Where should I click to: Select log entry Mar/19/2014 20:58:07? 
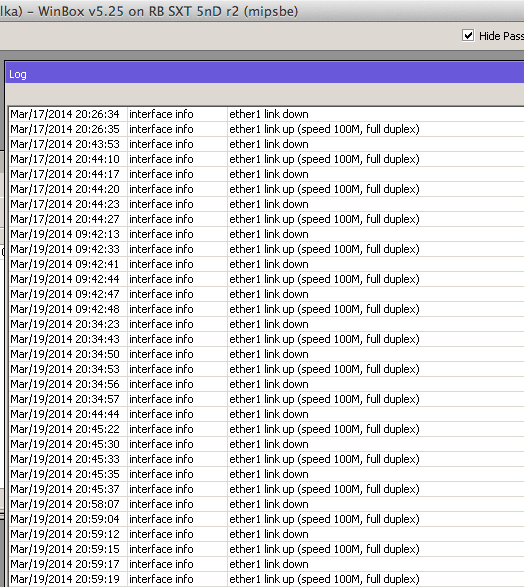click(x=266, y=504)
